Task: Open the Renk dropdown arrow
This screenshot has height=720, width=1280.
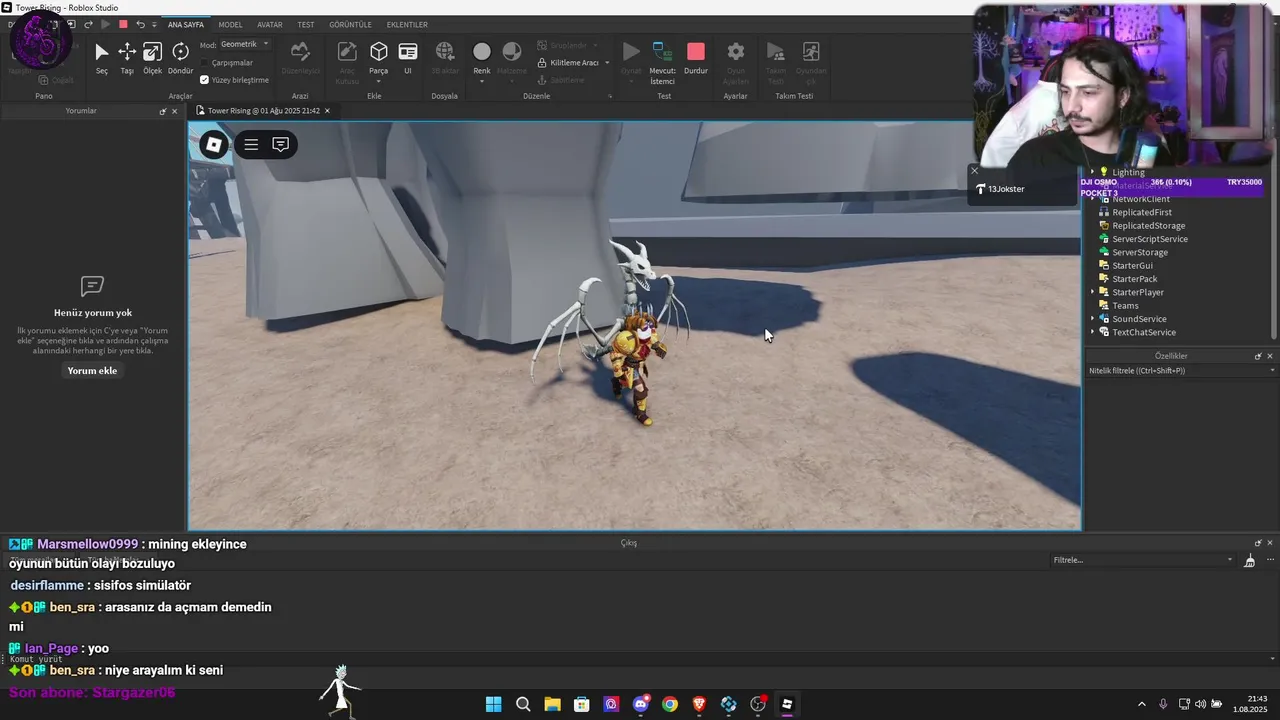Action: [482, 81]
